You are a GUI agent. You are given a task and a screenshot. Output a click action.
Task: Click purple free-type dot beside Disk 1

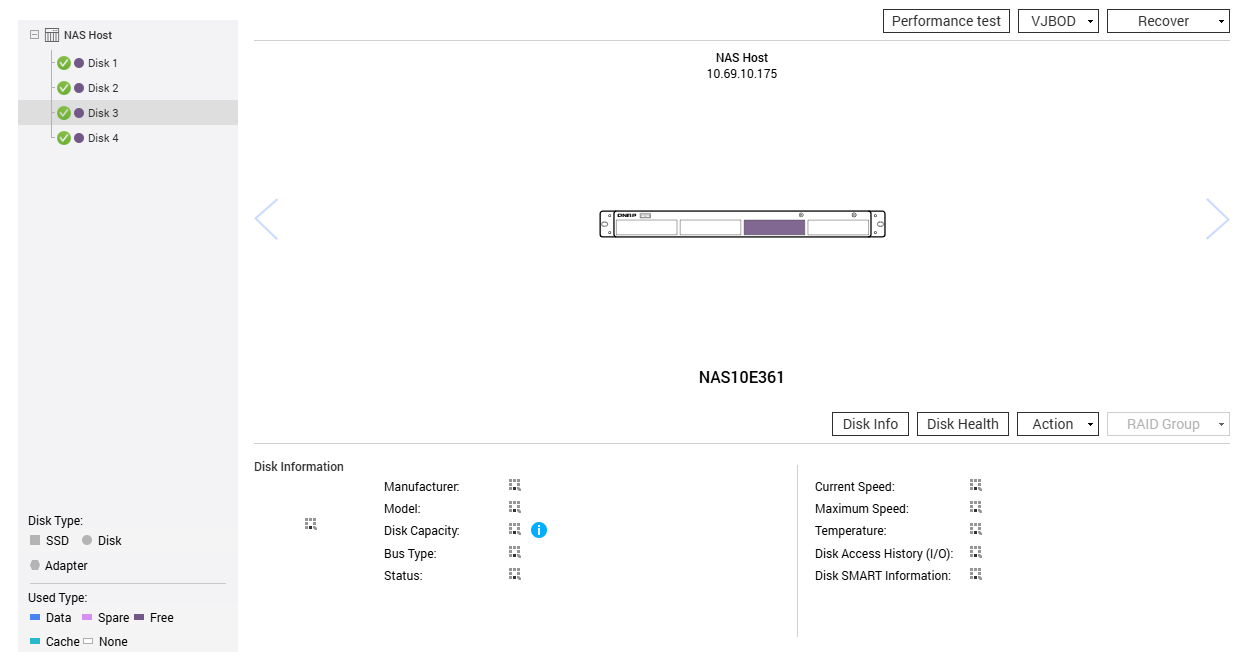pyautogui.click(x=79, y=63)
